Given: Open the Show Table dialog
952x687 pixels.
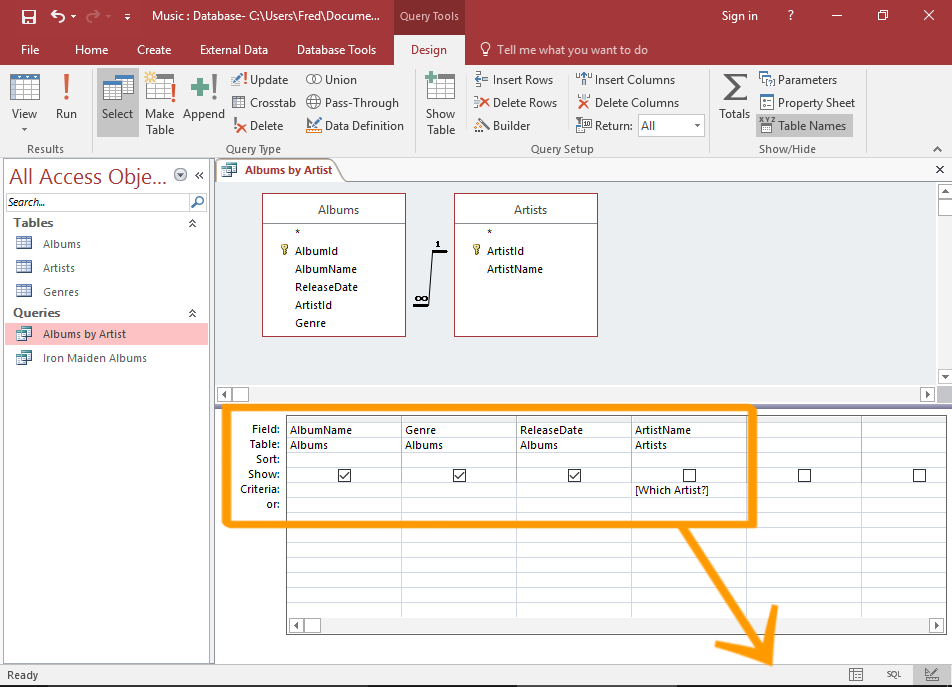Looking at the screenshot, I should (440, 102).
